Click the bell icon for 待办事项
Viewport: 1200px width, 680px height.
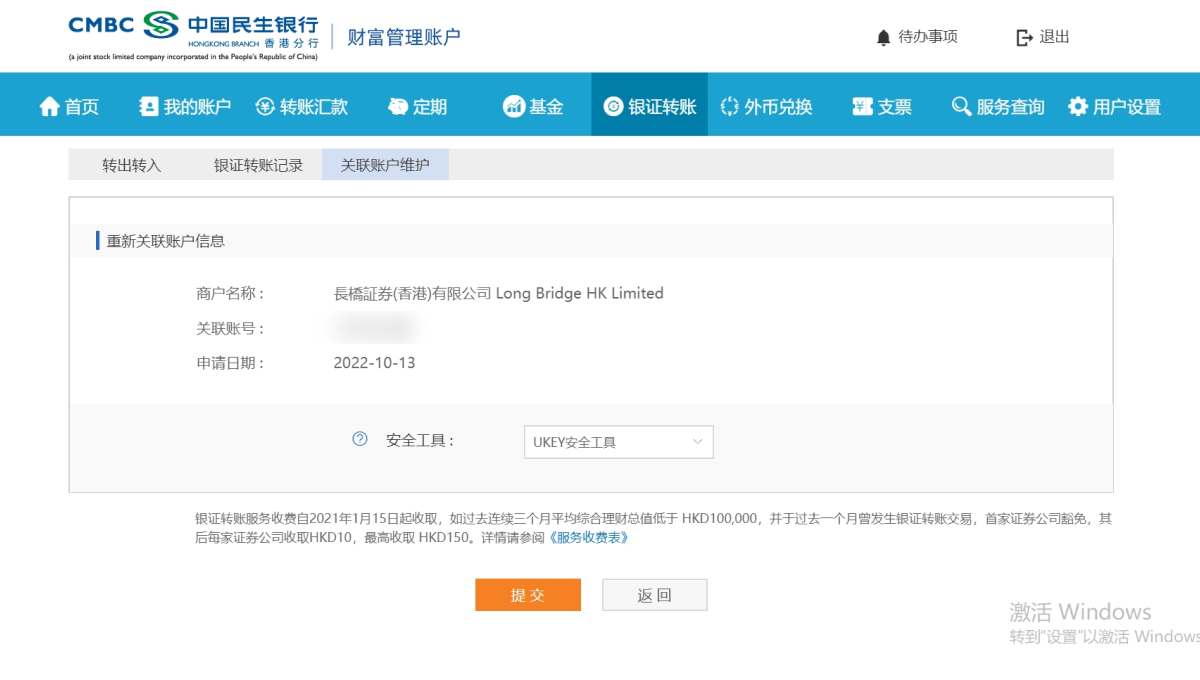883,38
